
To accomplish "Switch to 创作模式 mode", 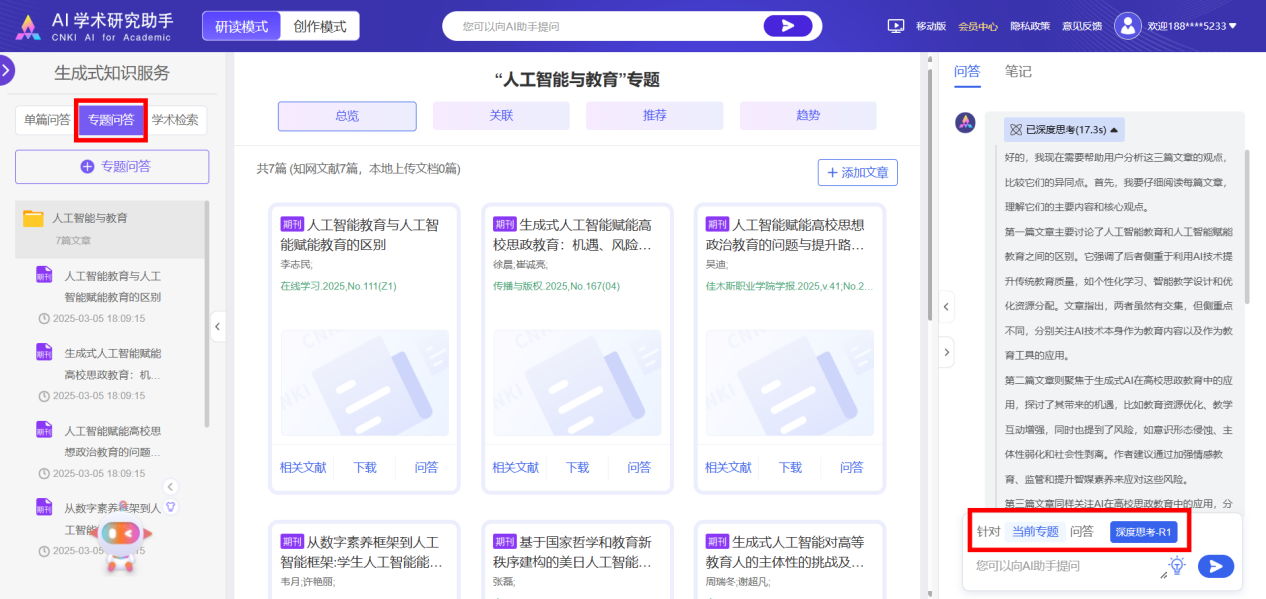I will coord(319,26).
